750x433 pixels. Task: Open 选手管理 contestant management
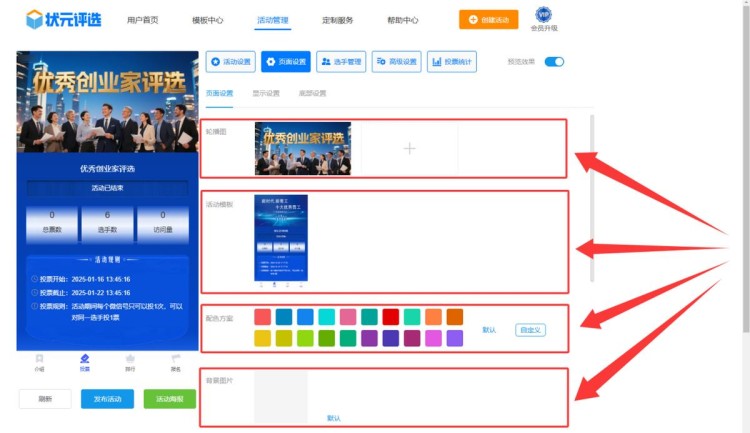[x=341, y=62]
